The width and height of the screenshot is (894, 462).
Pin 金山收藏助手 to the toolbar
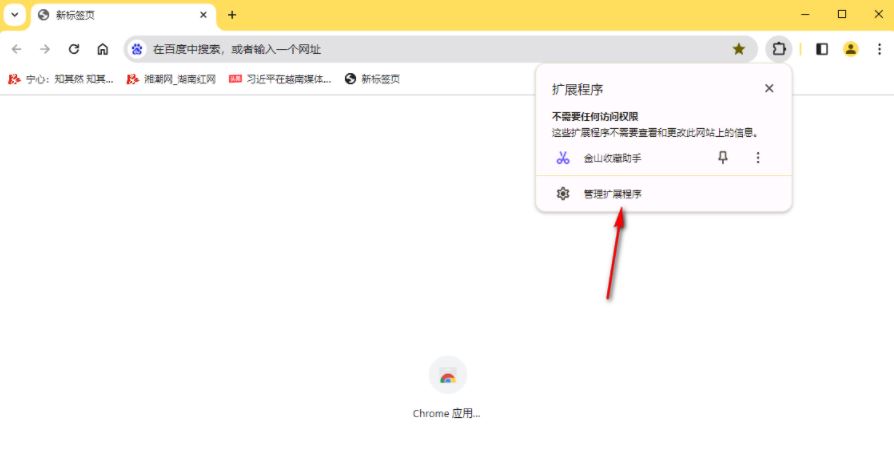pyautogui.click(x=723, y=157)
